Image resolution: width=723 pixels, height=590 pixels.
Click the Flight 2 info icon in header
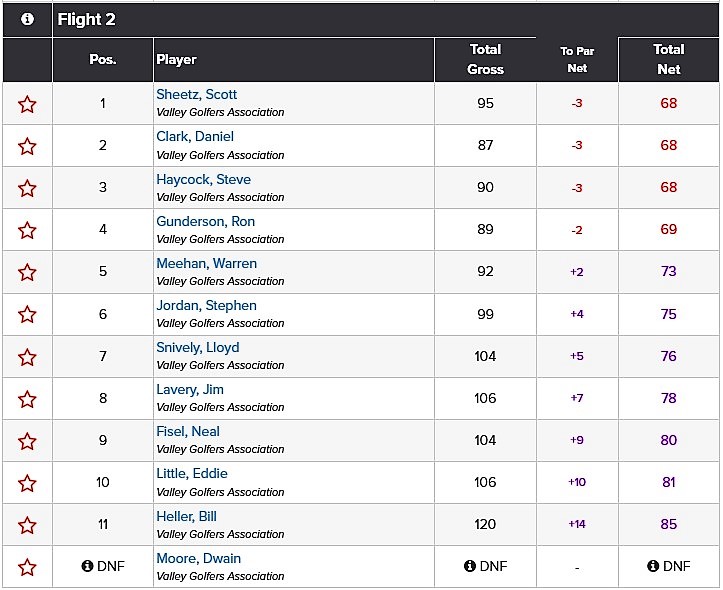(x=27, y=19)
